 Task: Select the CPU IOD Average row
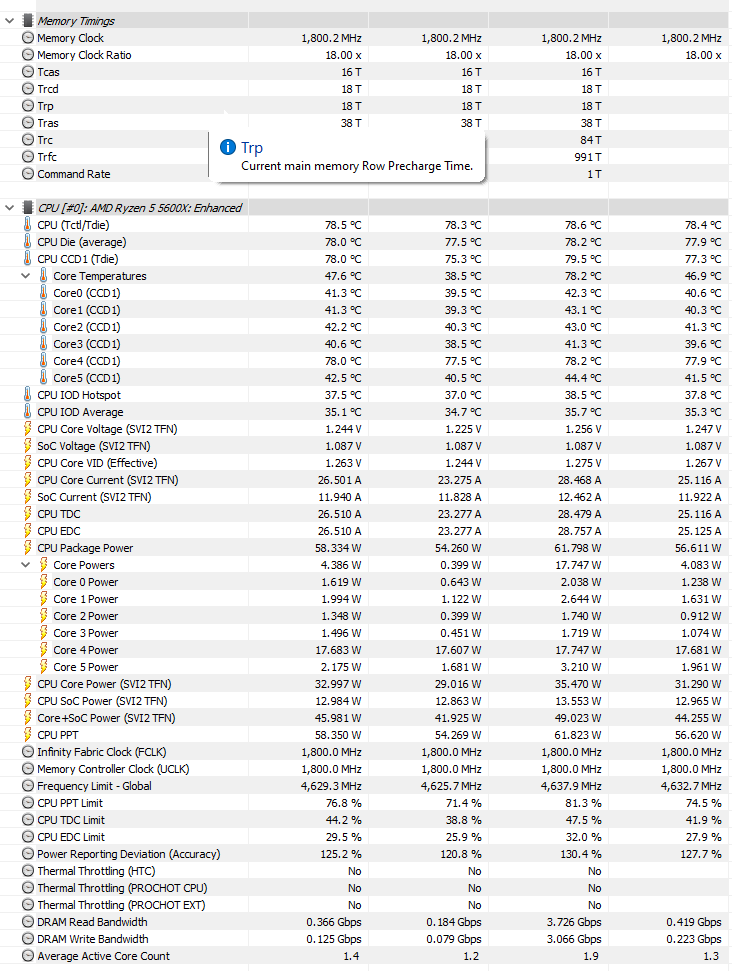(x=366, y=412)
